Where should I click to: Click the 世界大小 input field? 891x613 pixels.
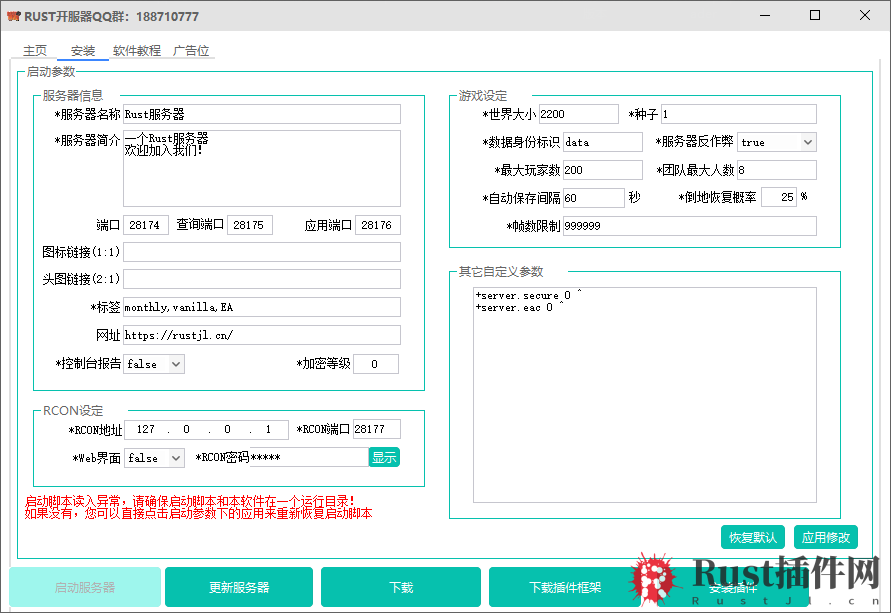pos(578,114)
